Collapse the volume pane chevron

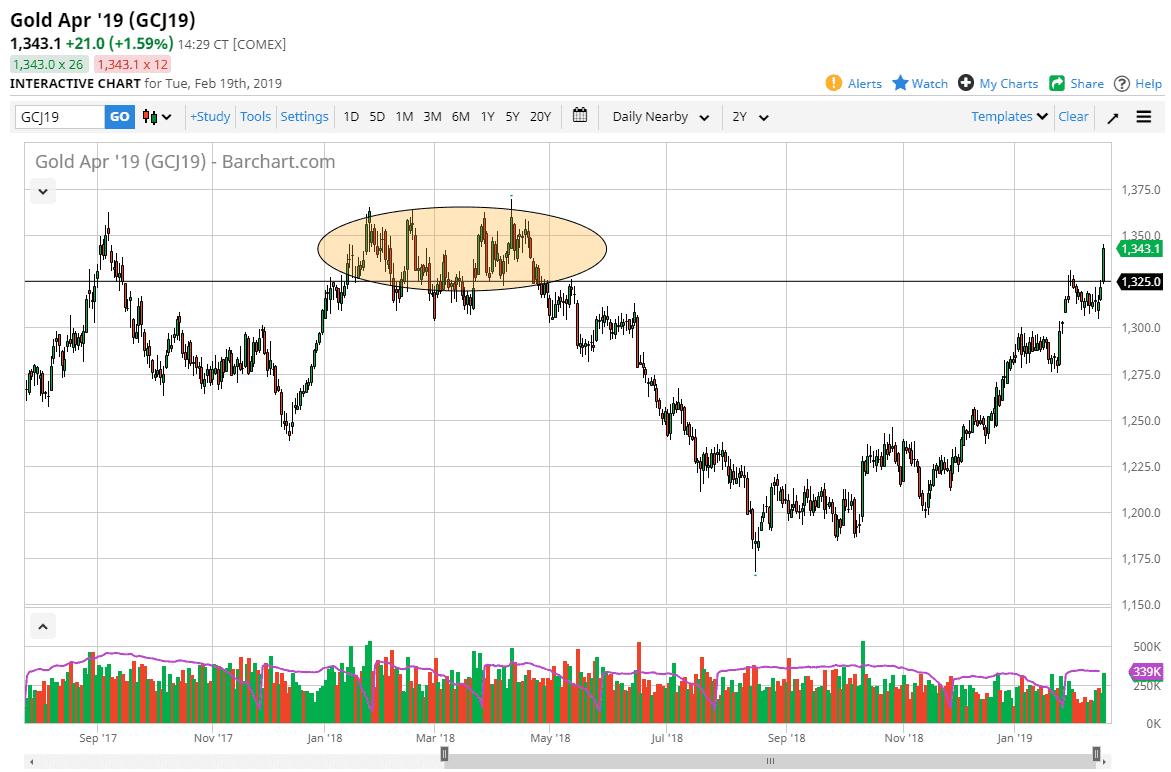(x=43, y=627)
